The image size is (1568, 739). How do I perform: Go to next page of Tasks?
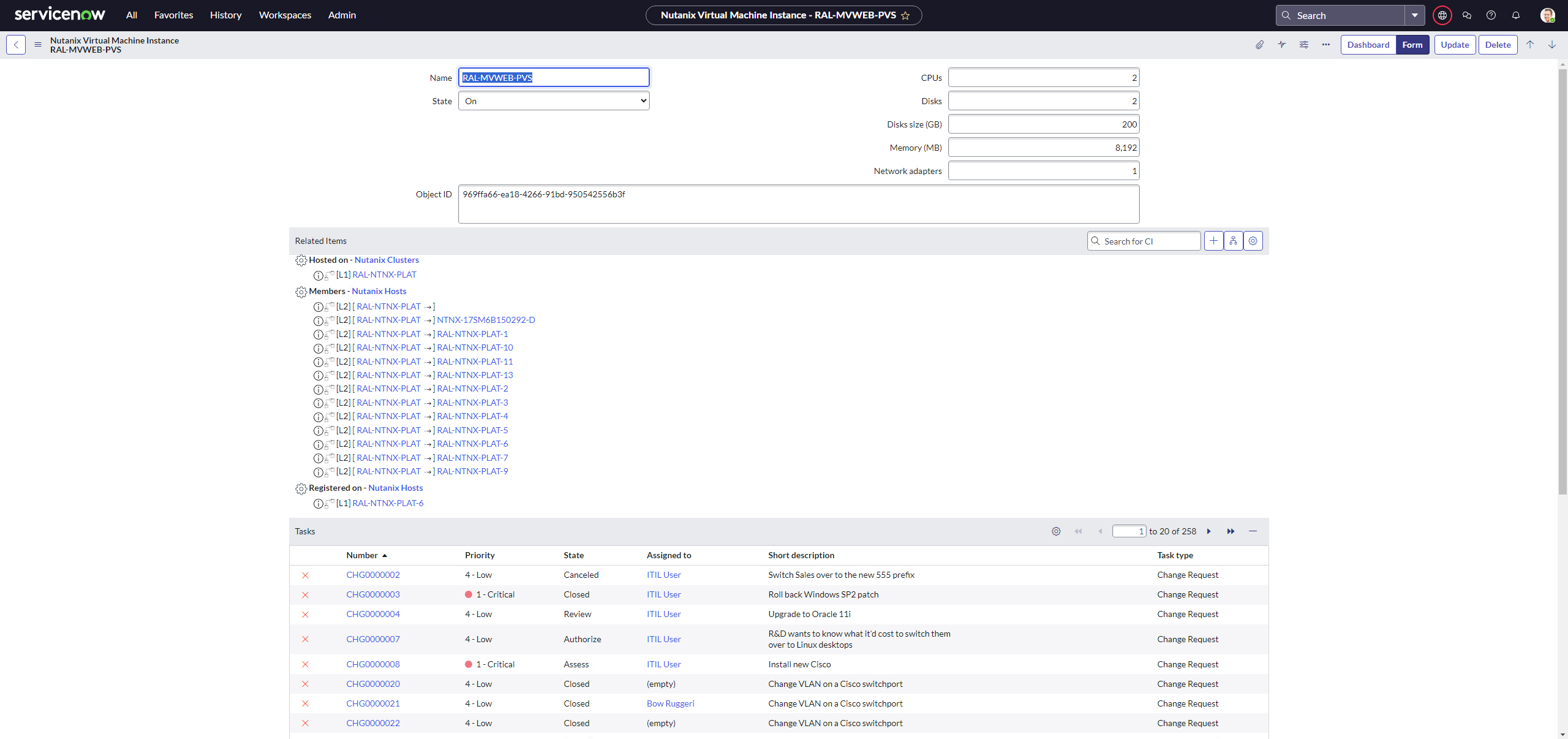point(1209,531)
